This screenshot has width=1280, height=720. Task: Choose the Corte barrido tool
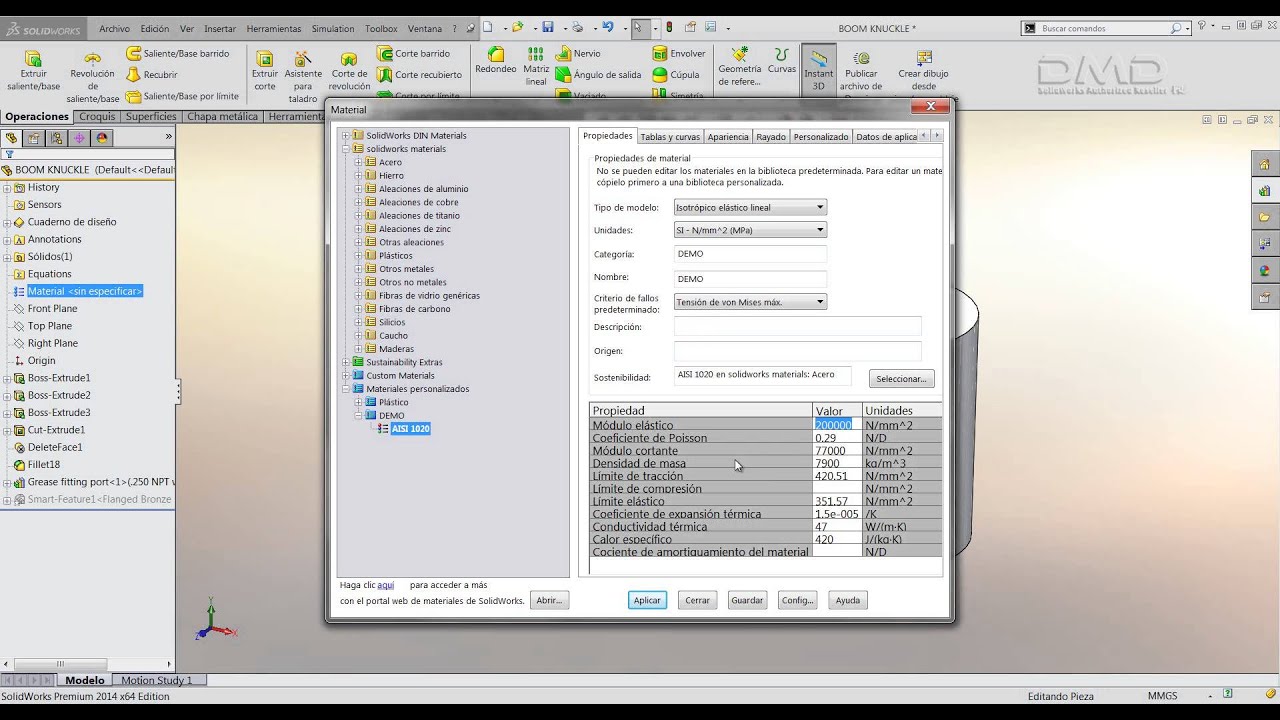(413, 53)
